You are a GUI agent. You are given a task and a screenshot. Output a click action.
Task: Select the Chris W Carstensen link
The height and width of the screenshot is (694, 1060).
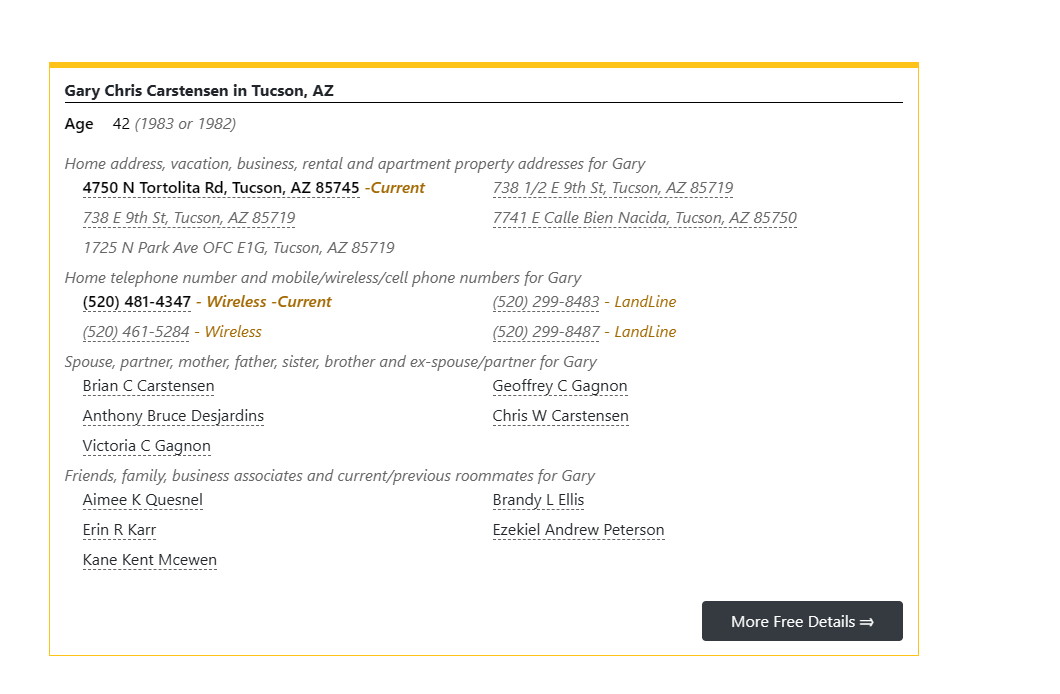point(560,416)
